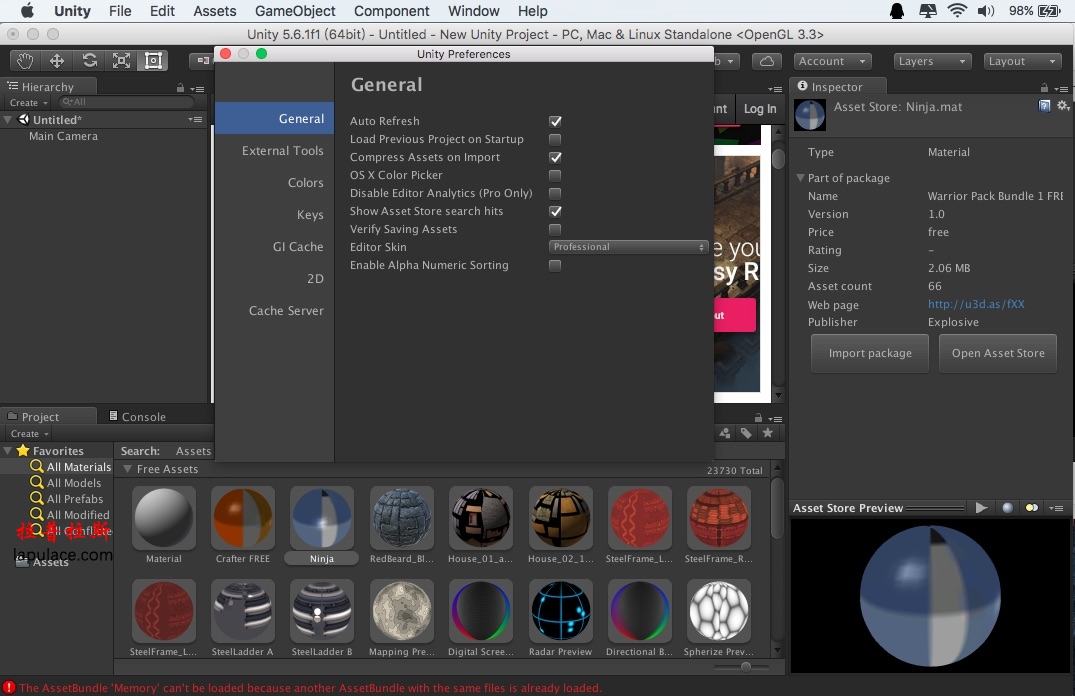
Task: Play the Asset Store Preview
Action: [x=981, y=508]
